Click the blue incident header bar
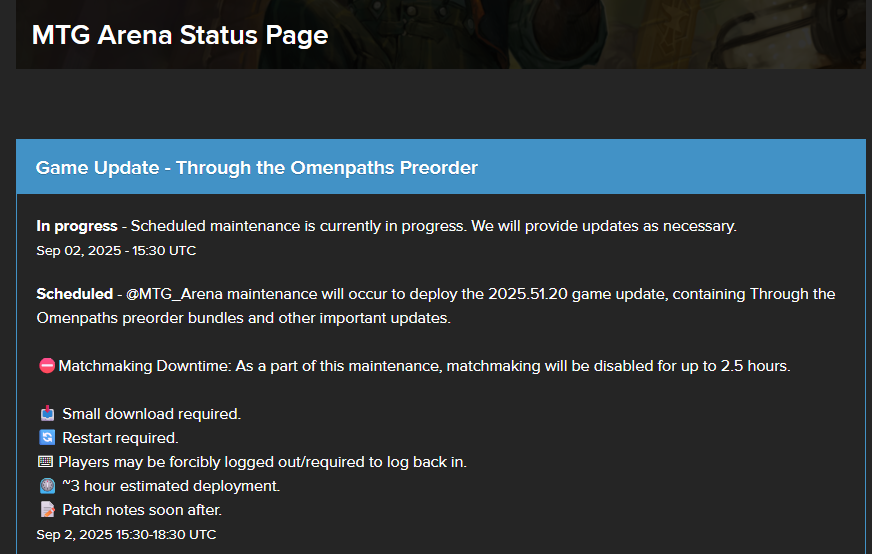This screenshot has height=554, width=872. point(660,167)
